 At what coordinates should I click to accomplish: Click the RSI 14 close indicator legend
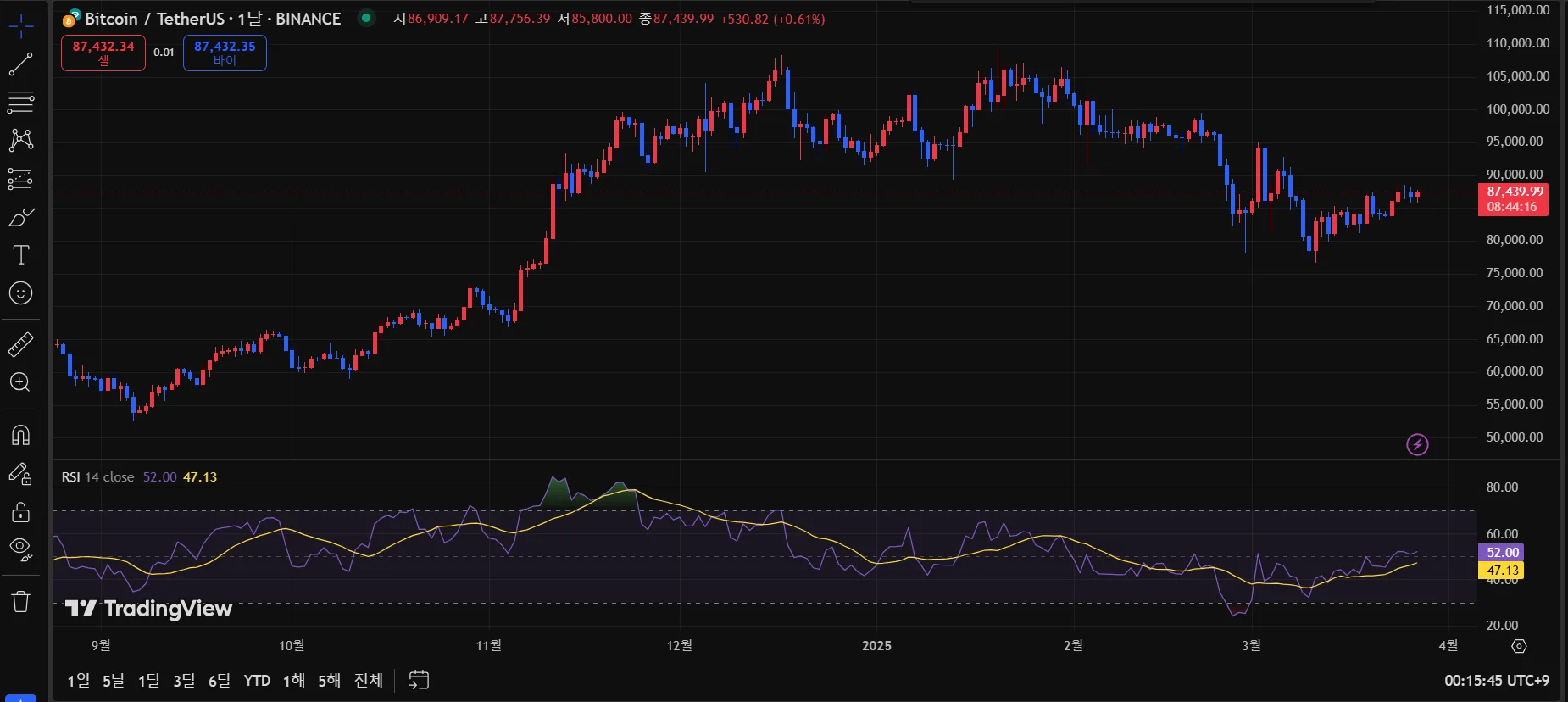pos(97,477)
